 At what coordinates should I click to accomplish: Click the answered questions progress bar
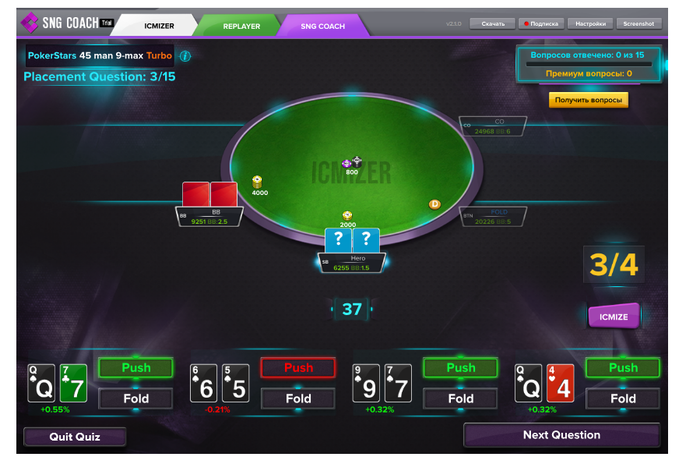click(588, 64)
